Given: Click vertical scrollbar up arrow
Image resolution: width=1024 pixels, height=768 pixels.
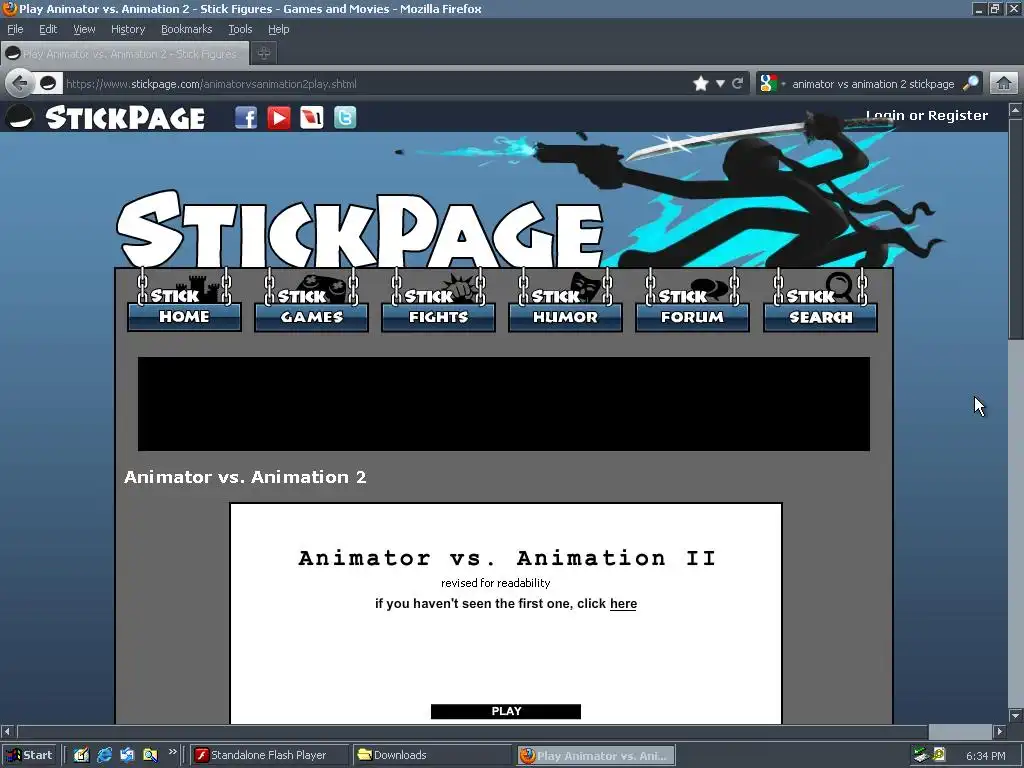Looking at the screenshot, I should [x=1016, y=110].
